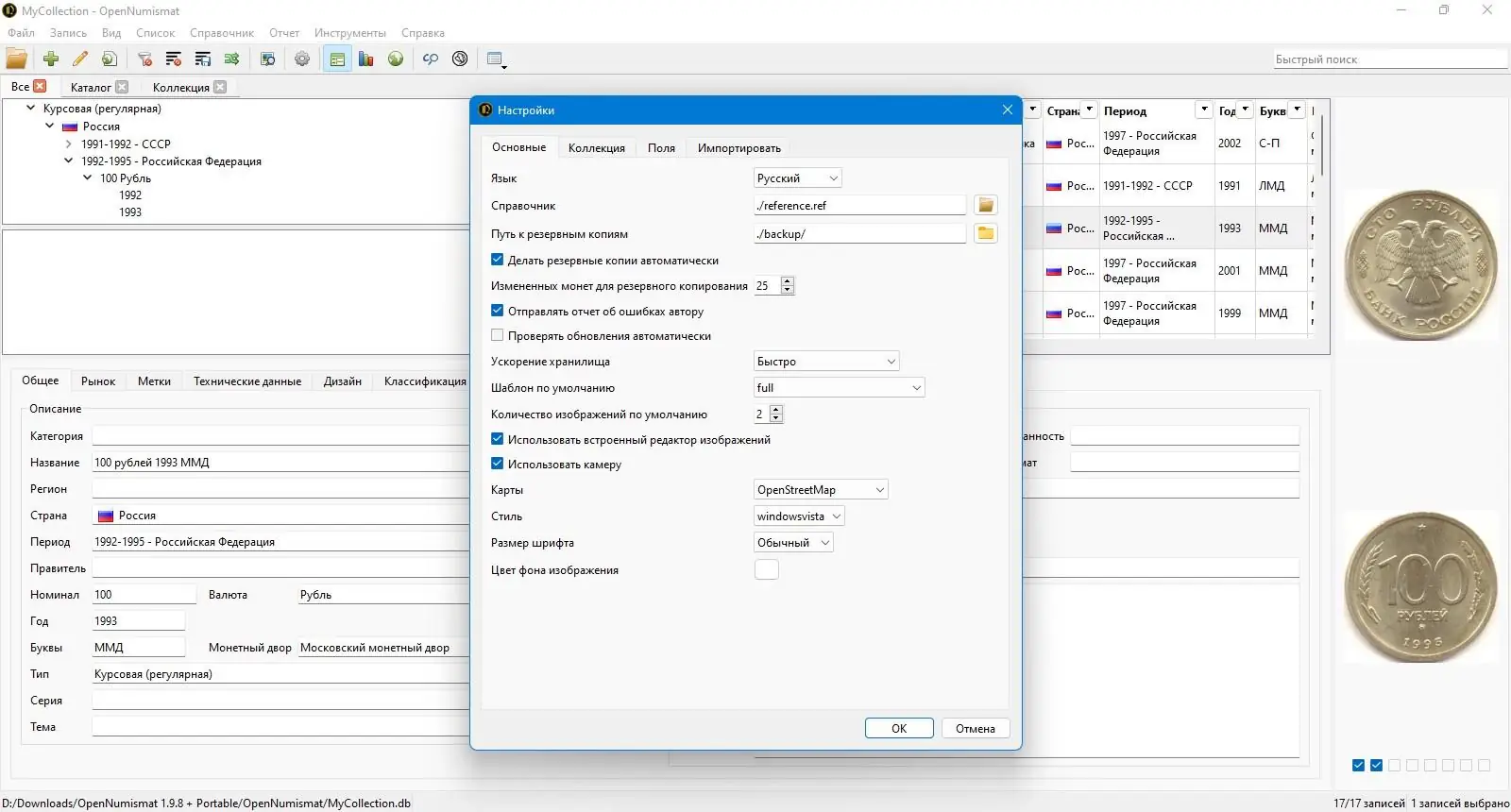This screenshot has height=812, width=1511.
Task: Click the clear sorting toolbar icon
Action: click(174, 59)
